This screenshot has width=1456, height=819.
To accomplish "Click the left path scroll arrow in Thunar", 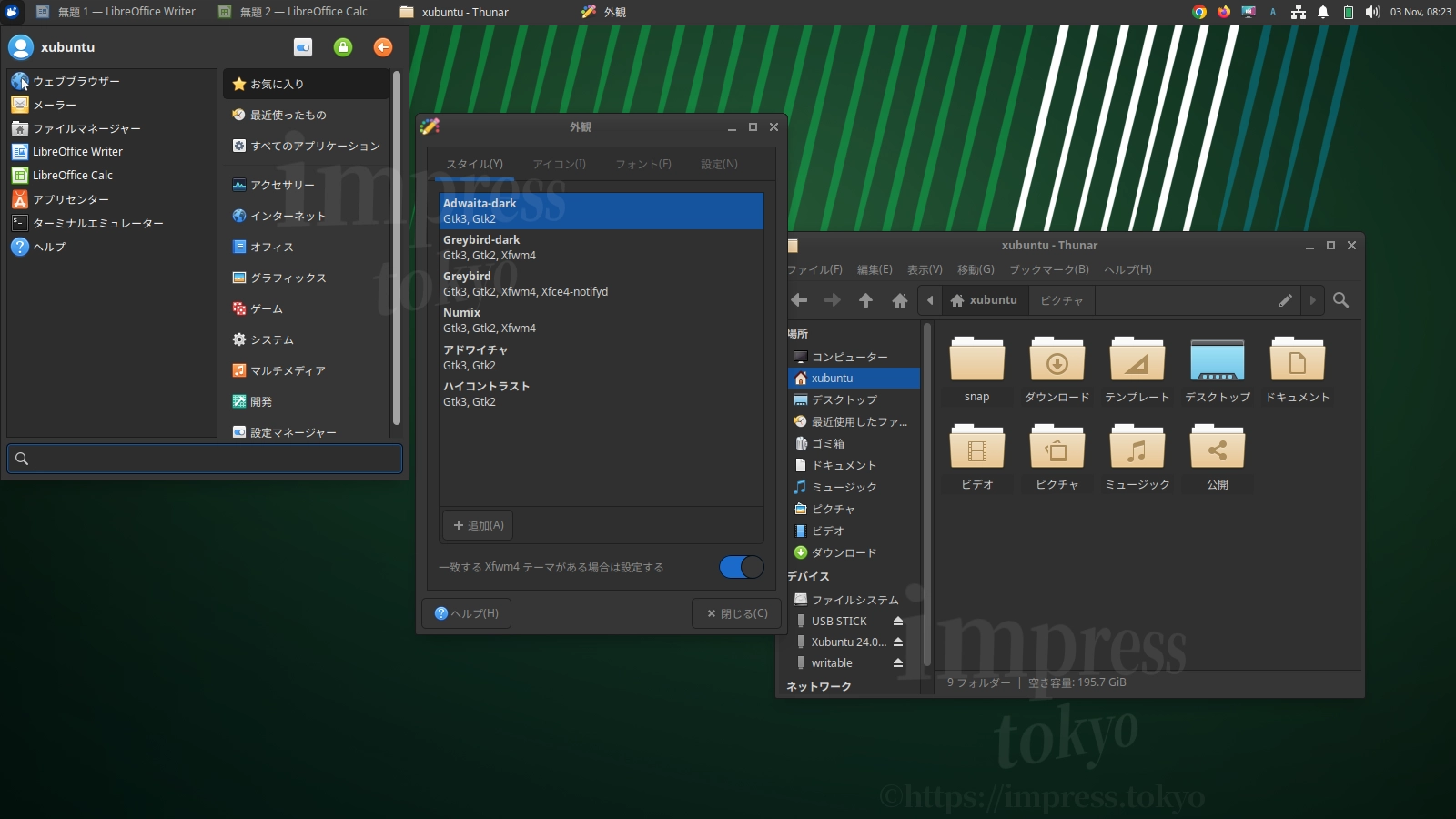I will coord(930,300).
